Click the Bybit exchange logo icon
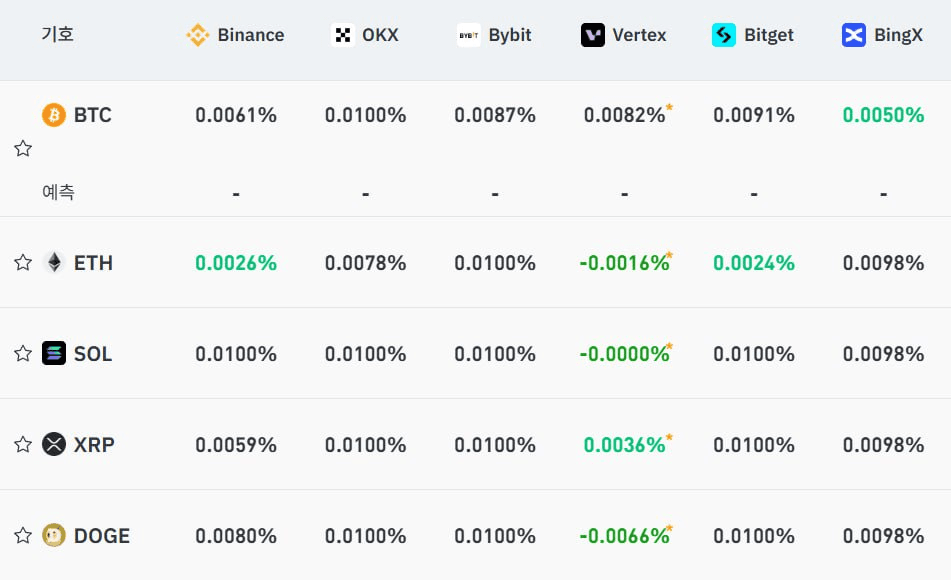This screenshot has height=580, width=951. pos(469,35)
